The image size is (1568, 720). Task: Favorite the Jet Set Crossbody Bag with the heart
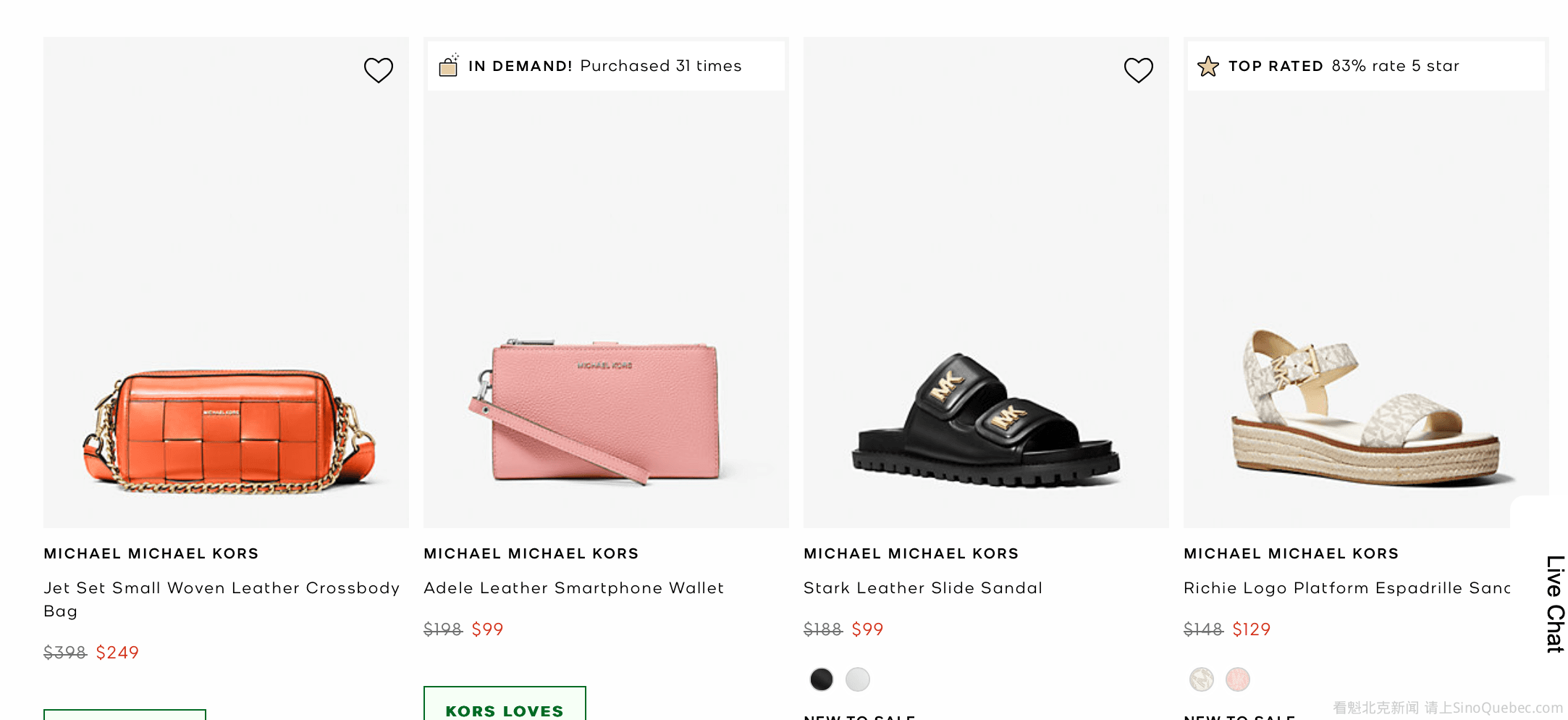(378, 70)
